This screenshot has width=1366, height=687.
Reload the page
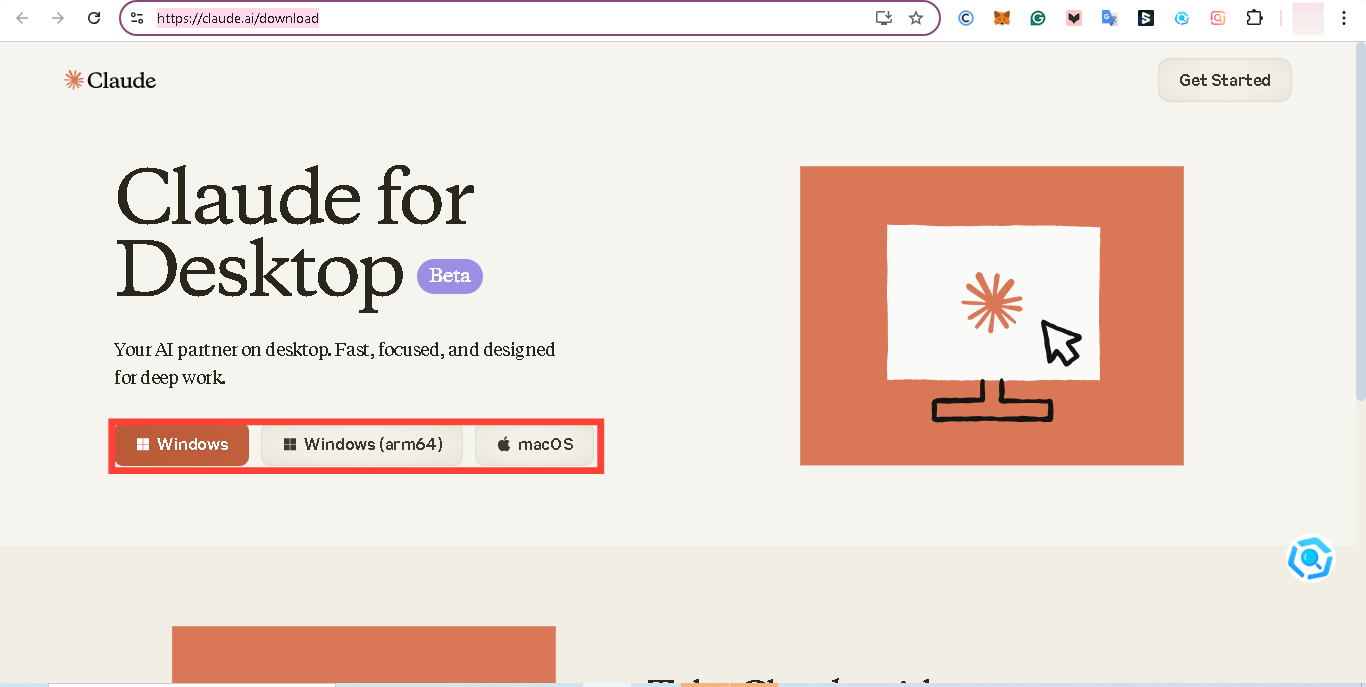(95, 17)
